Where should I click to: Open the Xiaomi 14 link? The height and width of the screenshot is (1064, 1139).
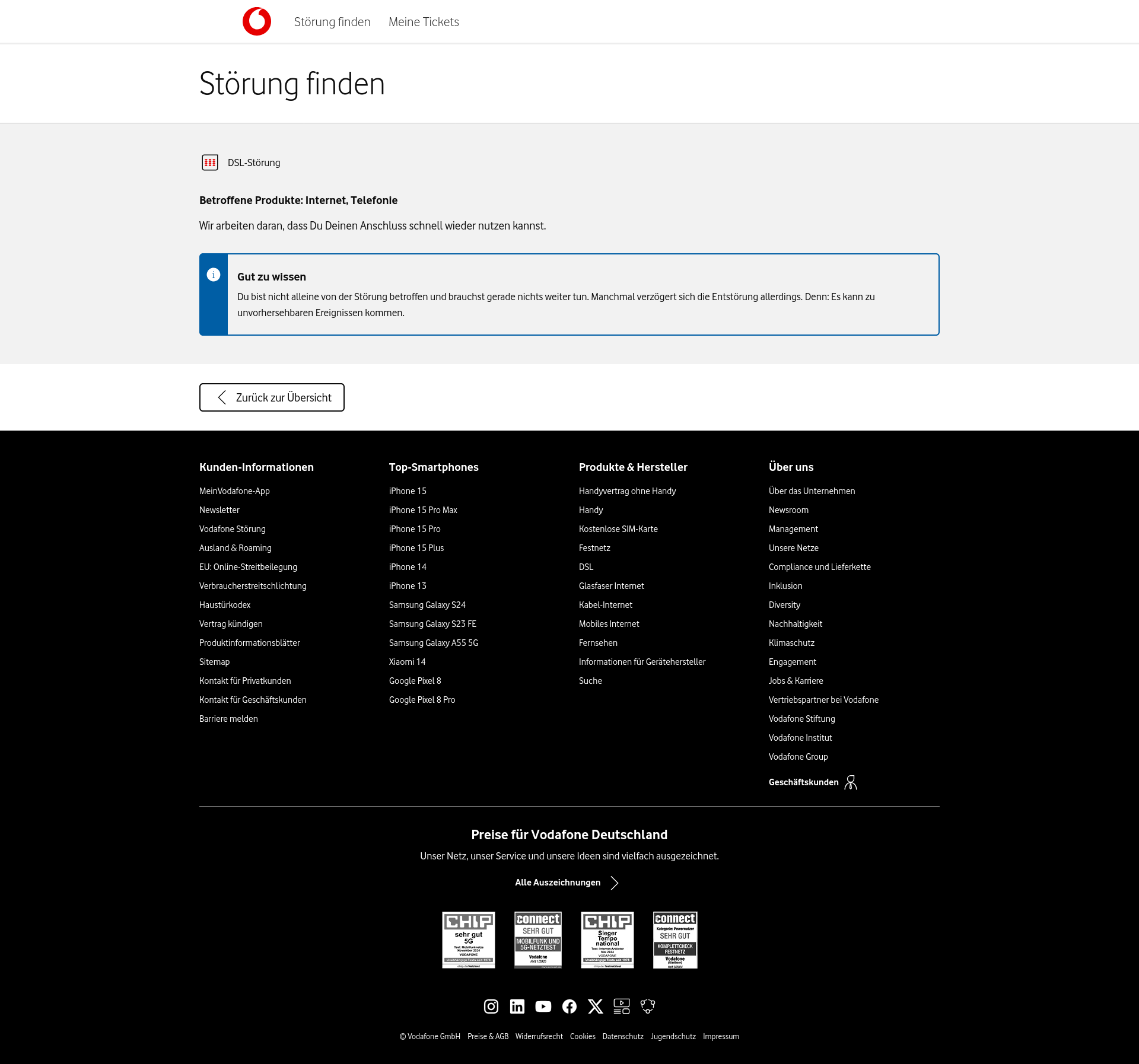(407, 662)
